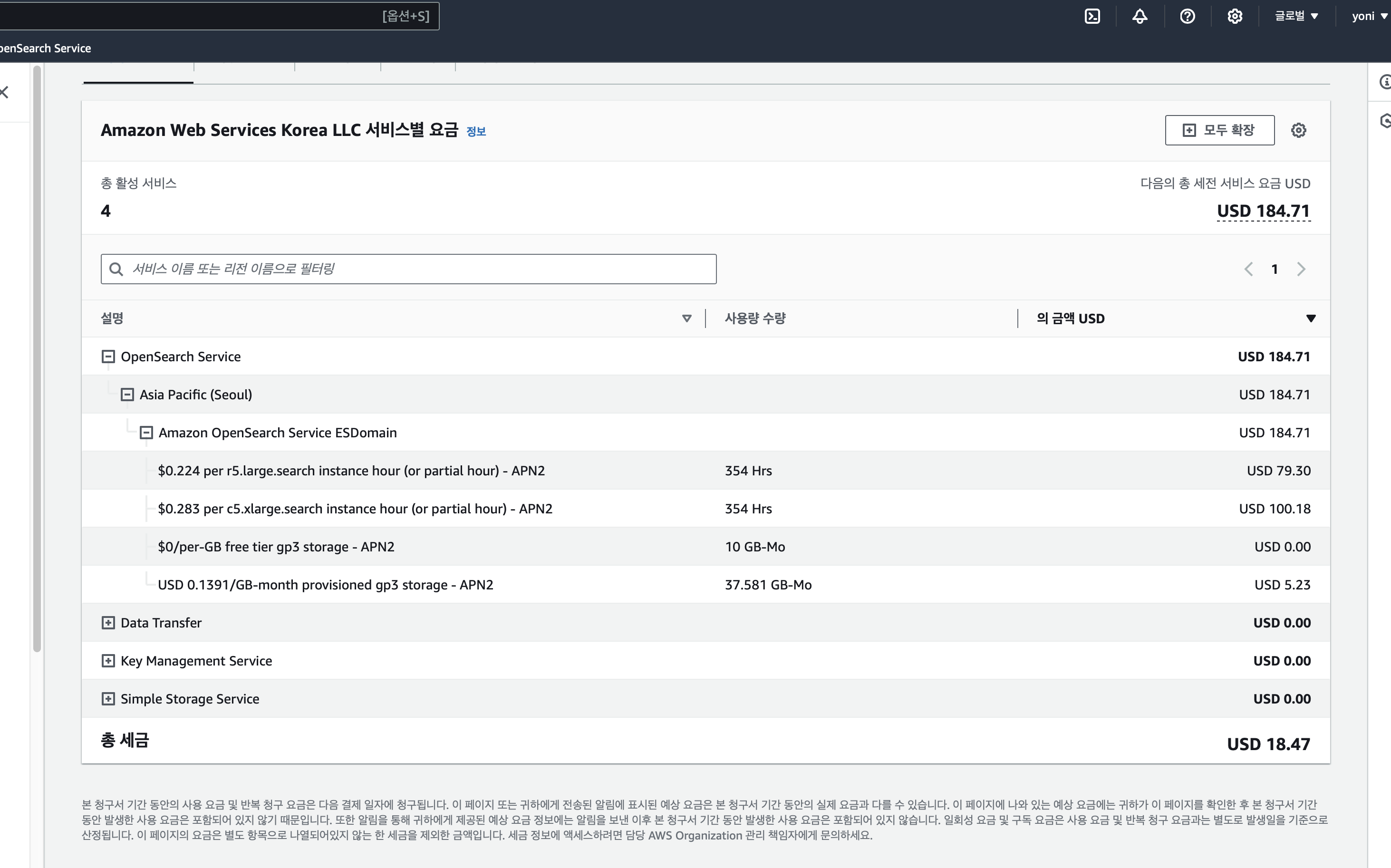This screenshot has height=868, width=1391.
Task: Select page number 1
Action: (1275, 269)
